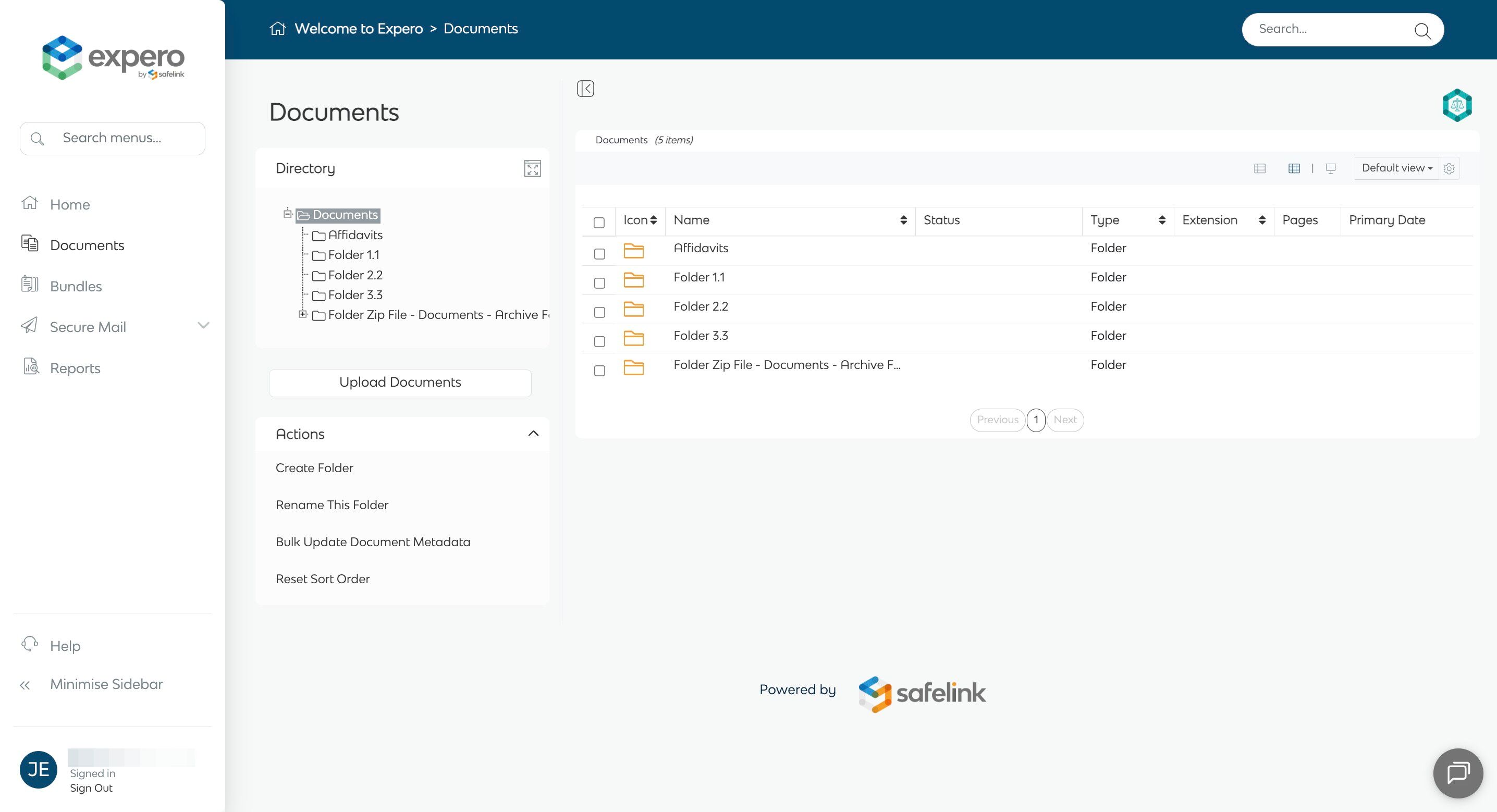Select the Folder 2.2 row checkbox
The height and width of the screenshot is (812, 1497).
point(599,313)
